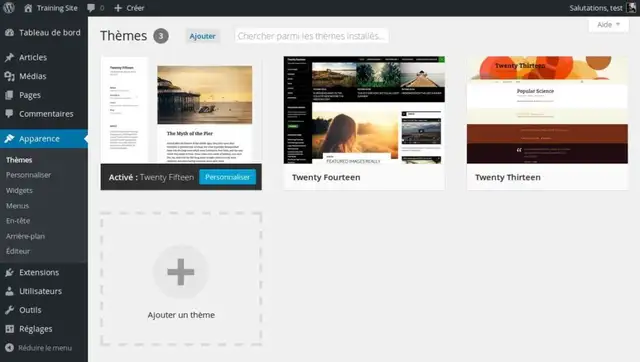Click the Apparence paintbrush icon
The width and height of the screenshot is (640, 362).
tap(9, 138)
